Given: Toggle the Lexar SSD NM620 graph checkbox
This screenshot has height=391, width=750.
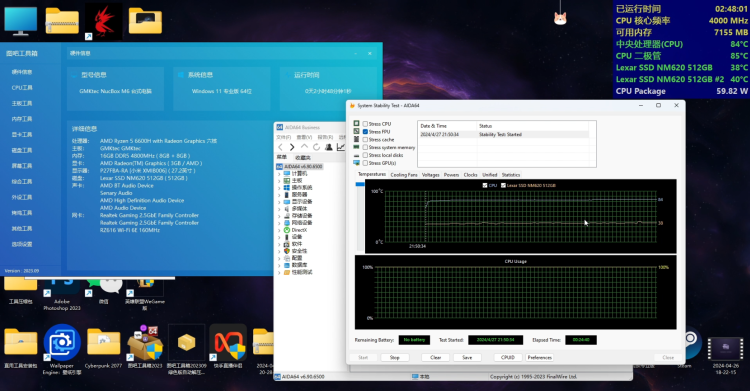Looking at the screenshot, I should point(503,185).
